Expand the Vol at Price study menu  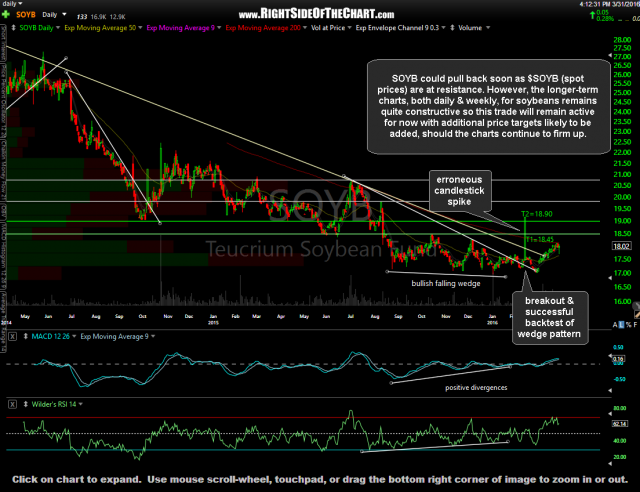(349, 28)
